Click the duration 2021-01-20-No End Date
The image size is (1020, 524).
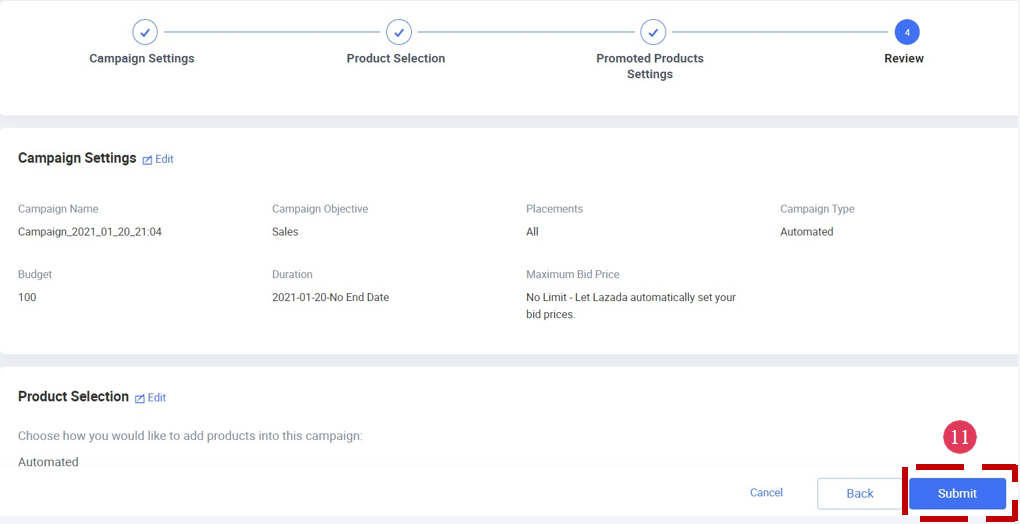point(330,298)
